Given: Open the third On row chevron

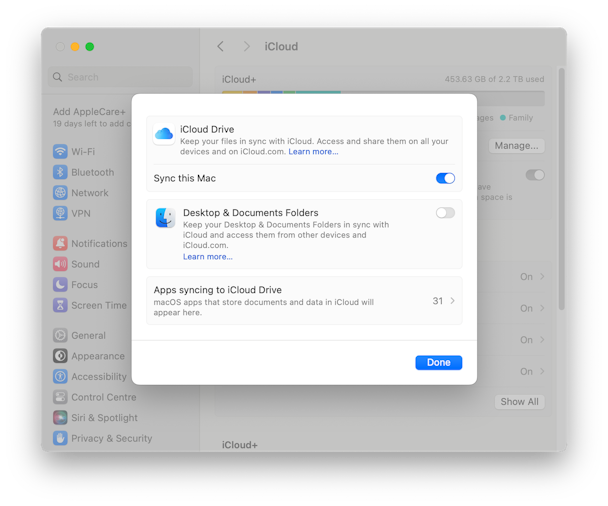Looking at the screenshot, I should (x=542, y=340).
